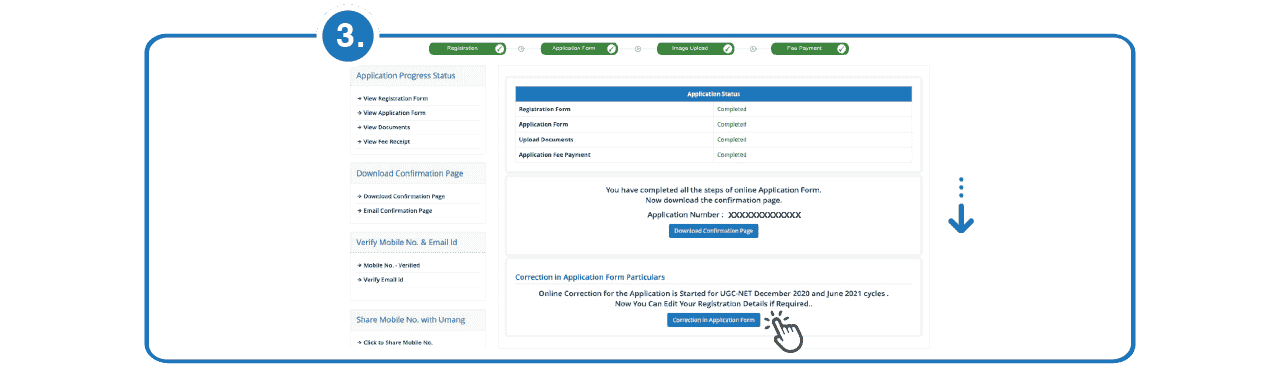Image resolution: width=1280 pixels, height=372 pixels.
Task: Click Completed status in the Registration Form row
Action: 732,109
